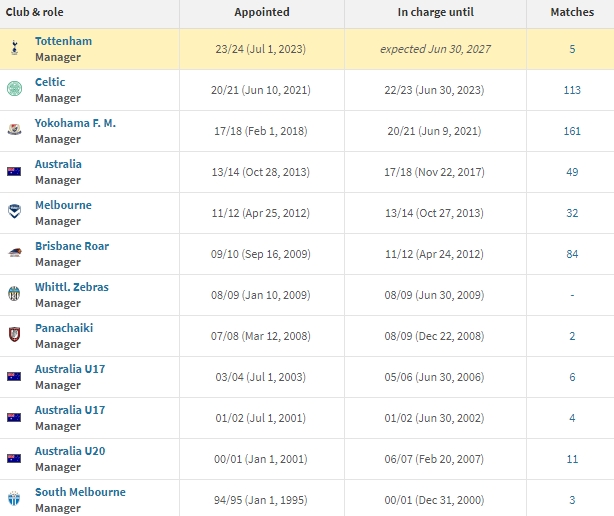Click Australia's matches count 49
Screen dimensions: 614x516
pos(572,172)
